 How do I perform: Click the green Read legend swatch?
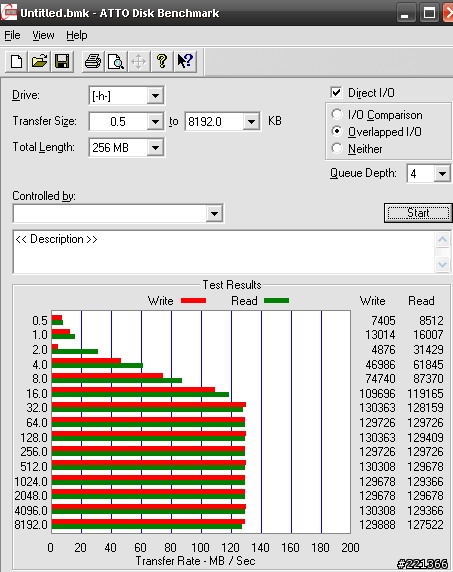click(x=276, y=301)
